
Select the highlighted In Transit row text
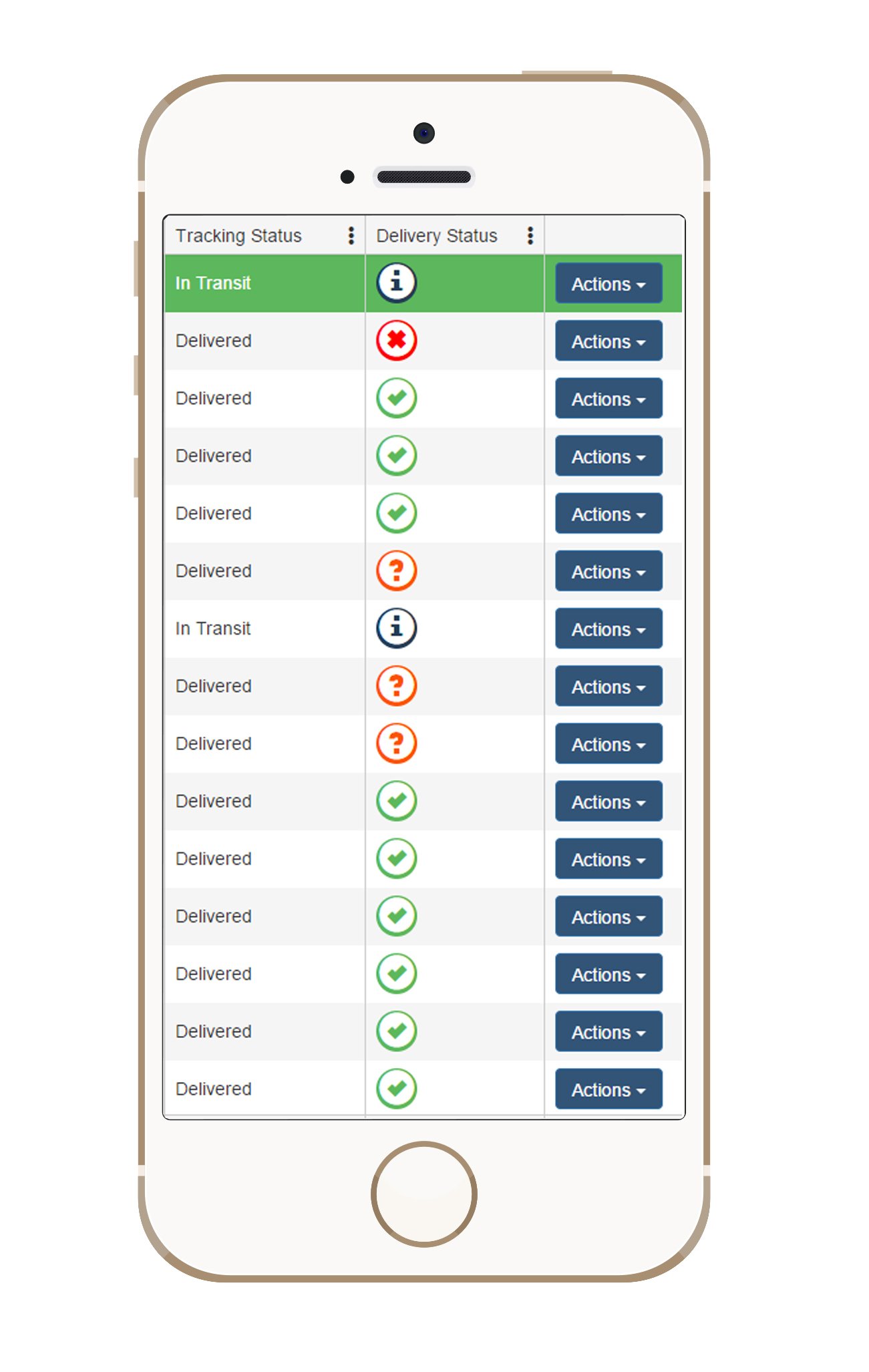tap(213, 283)
